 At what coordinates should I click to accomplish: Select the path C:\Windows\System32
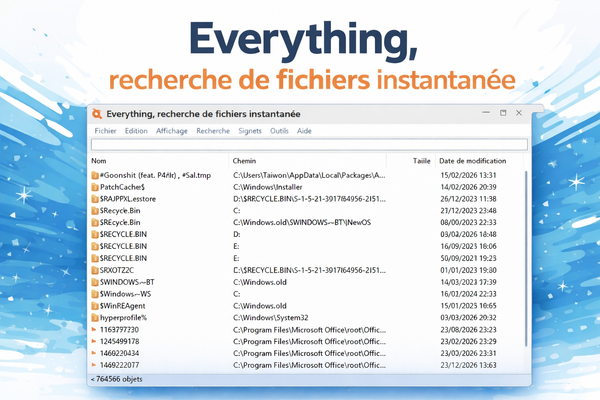tap(271, 318)
